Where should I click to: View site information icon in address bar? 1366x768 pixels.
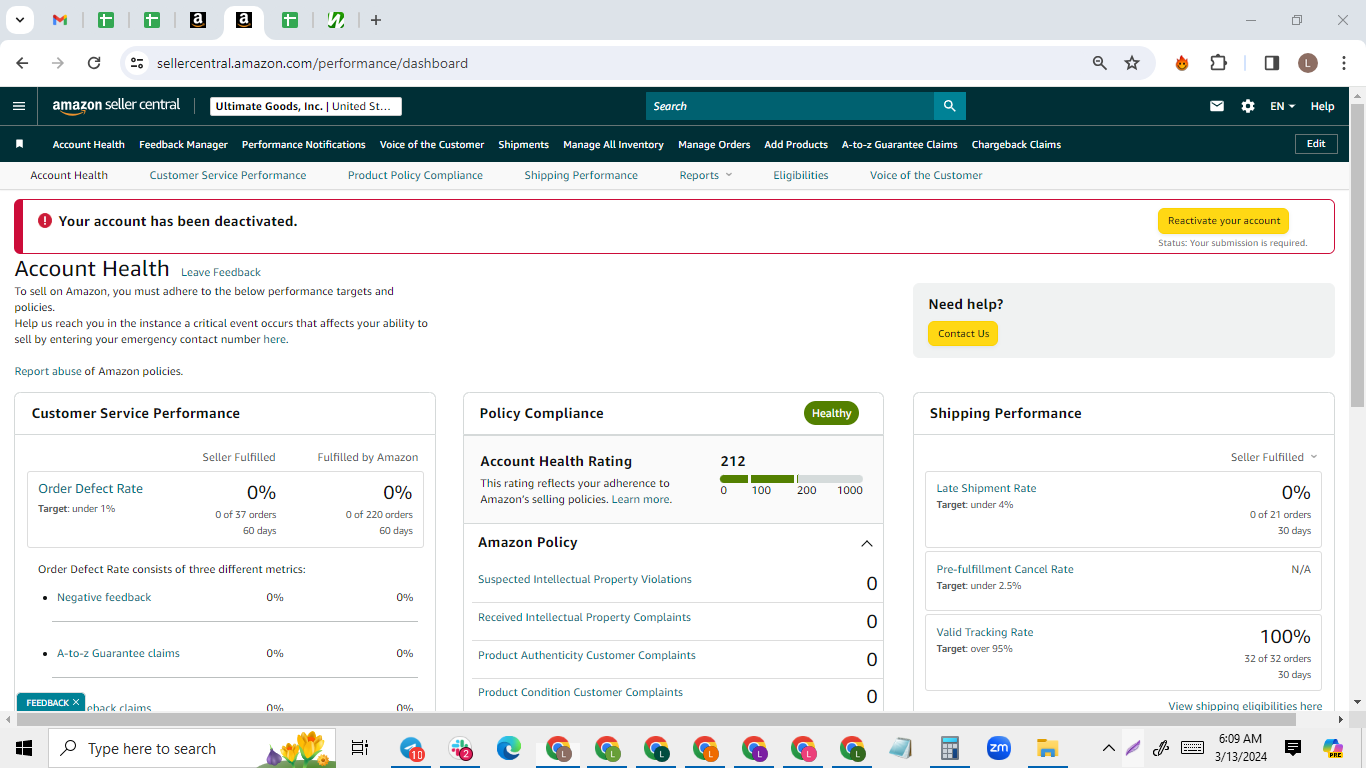click(x=138, y=63)
